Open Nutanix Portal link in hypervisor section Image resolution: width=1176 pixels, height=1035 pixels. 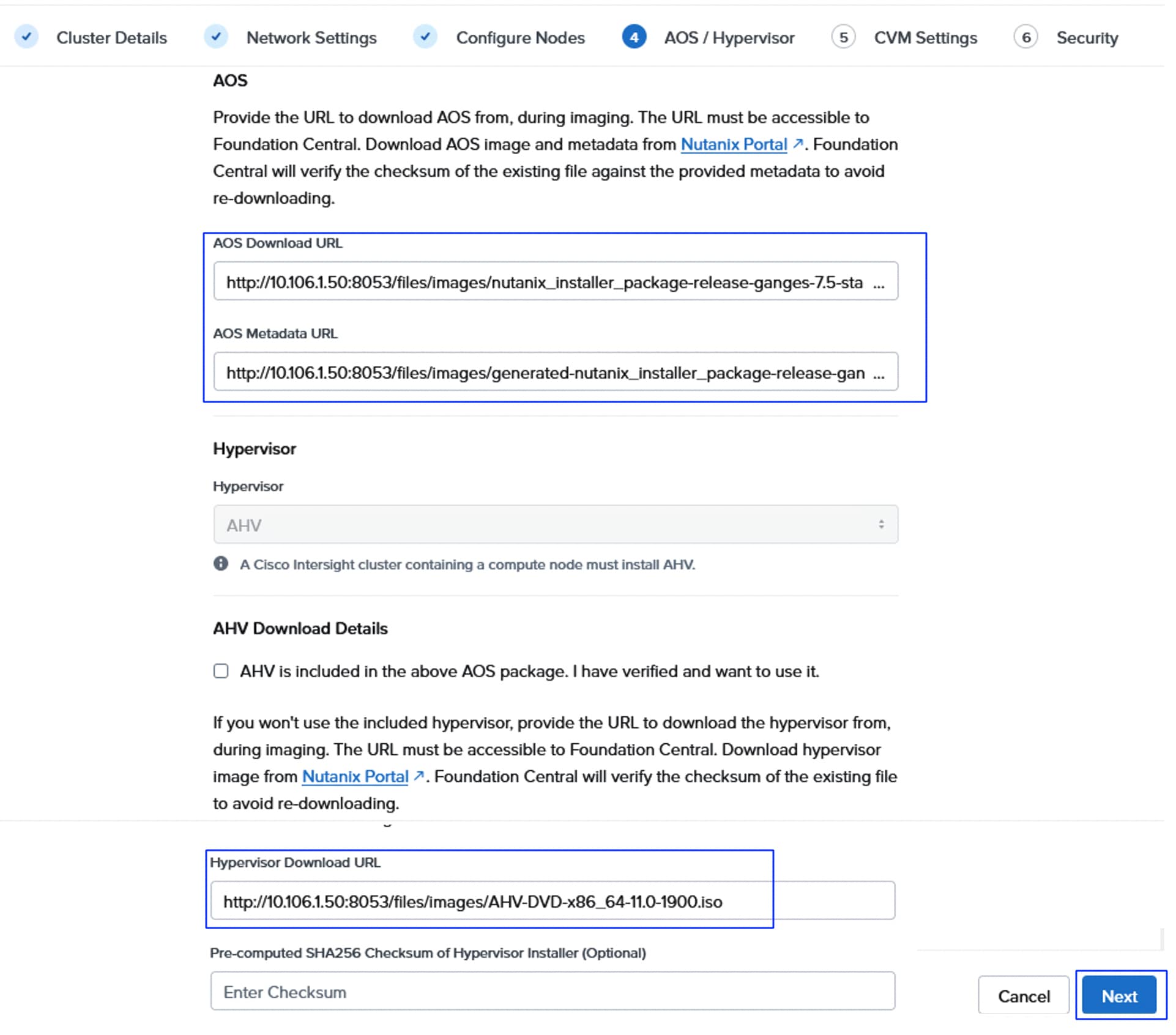point(355,776)
